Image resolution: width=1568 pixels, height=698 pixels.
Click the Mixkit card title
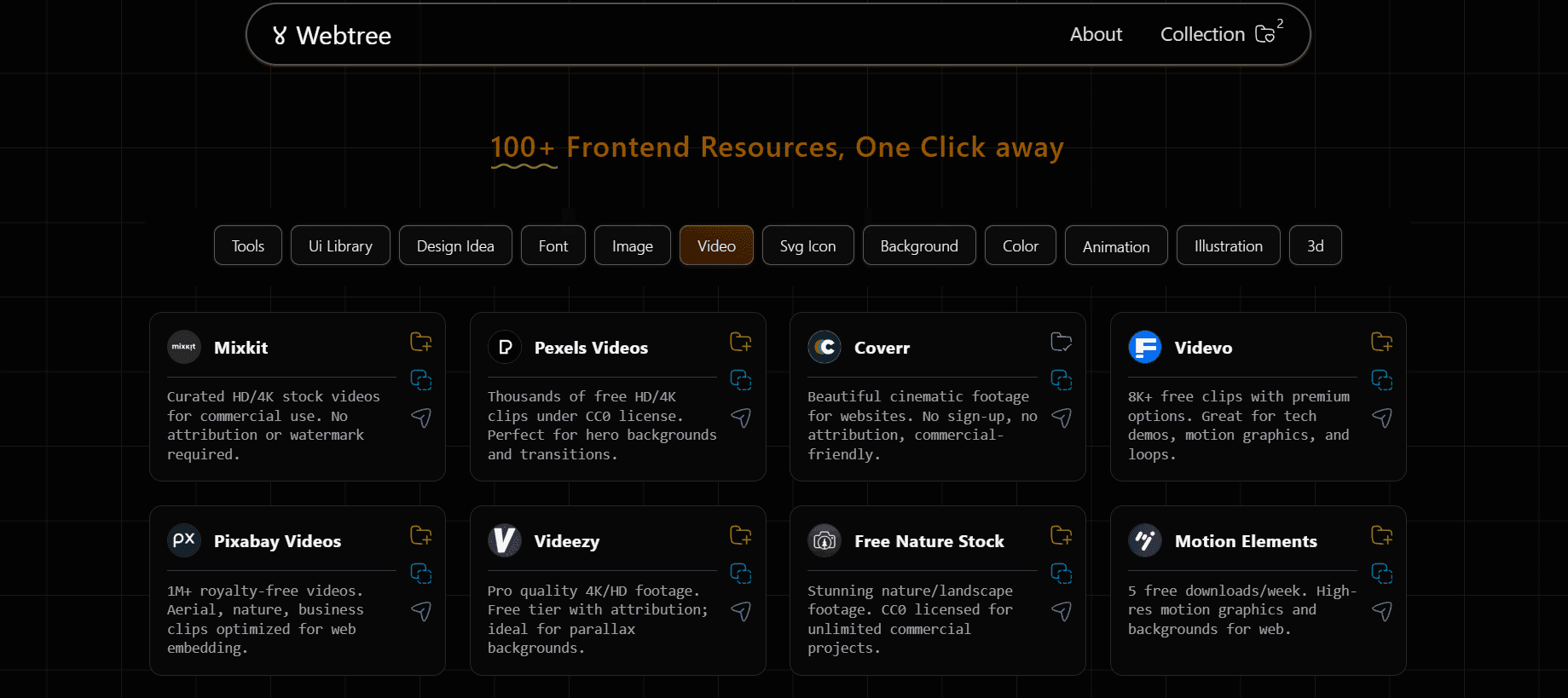[x=240, y=348]
